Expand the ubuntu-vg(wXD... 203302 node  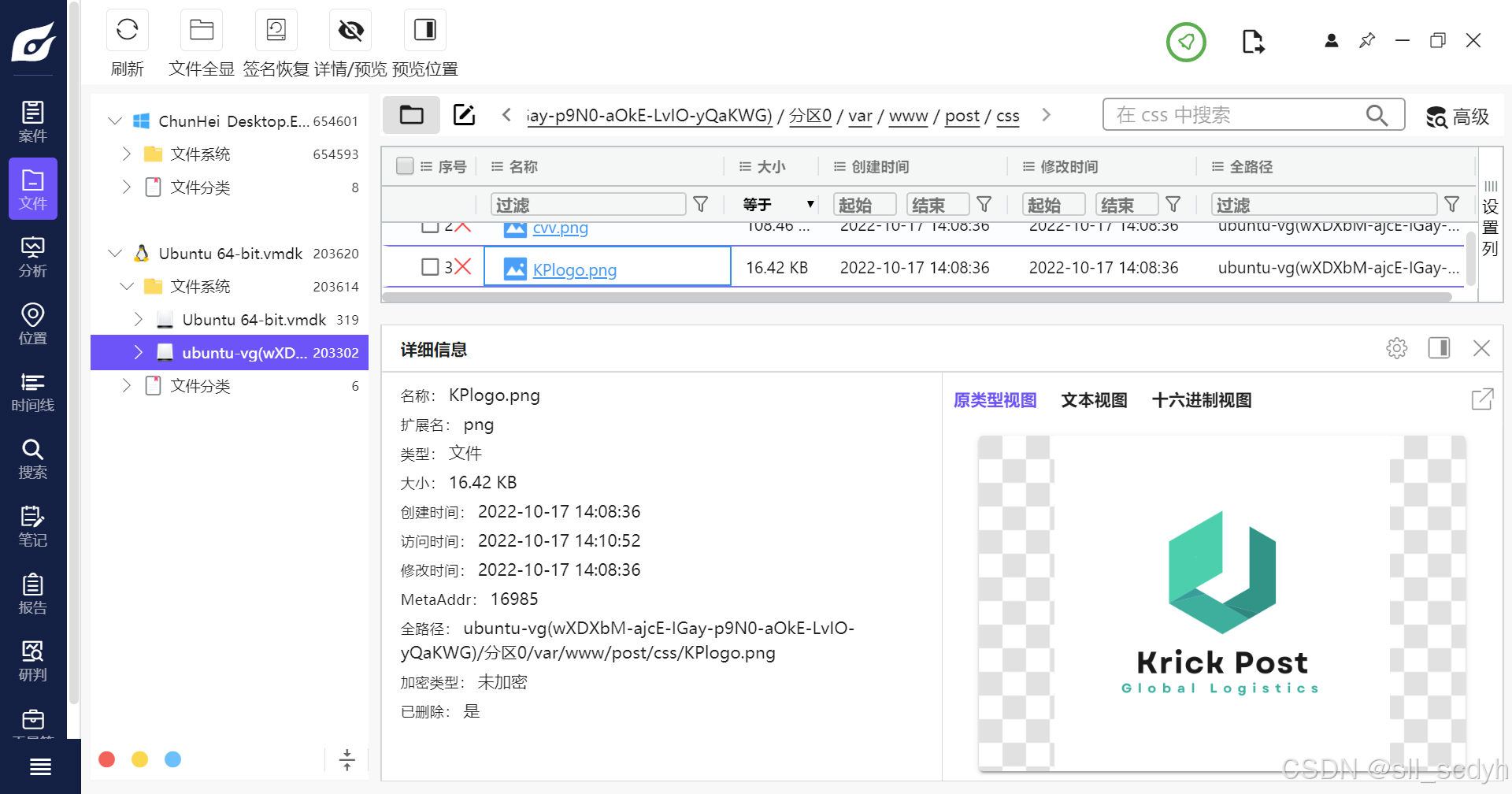tap(139, 352)
